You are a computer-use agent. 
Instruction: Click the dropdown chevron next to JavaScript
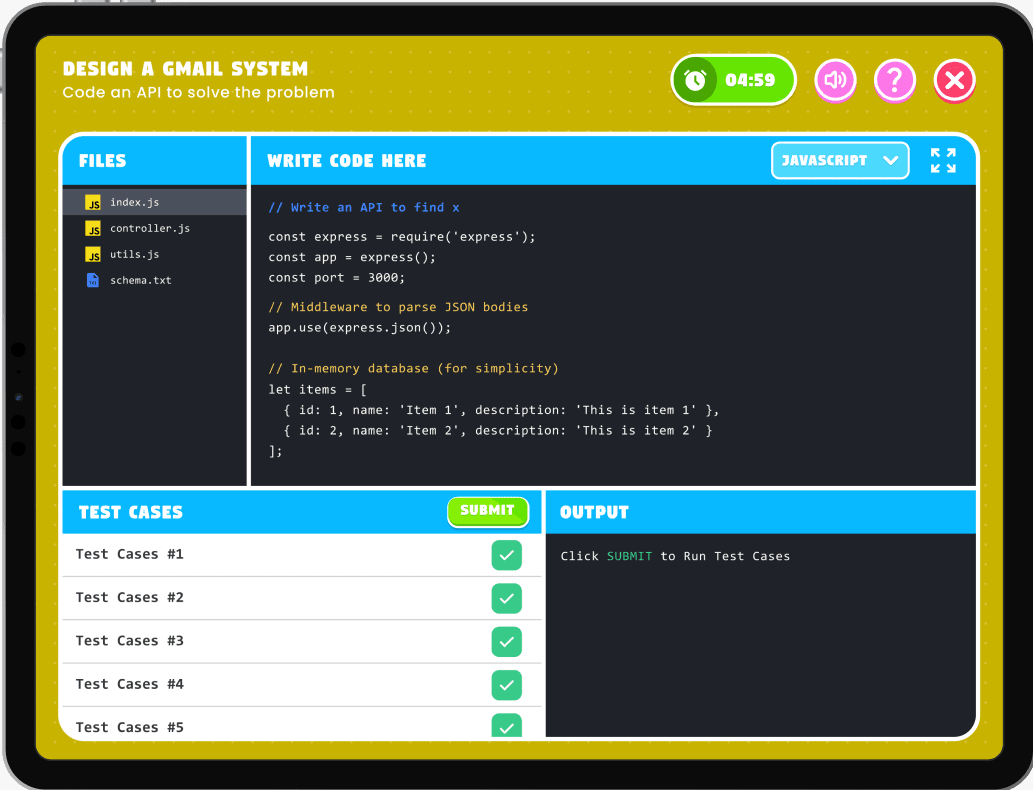891,160
